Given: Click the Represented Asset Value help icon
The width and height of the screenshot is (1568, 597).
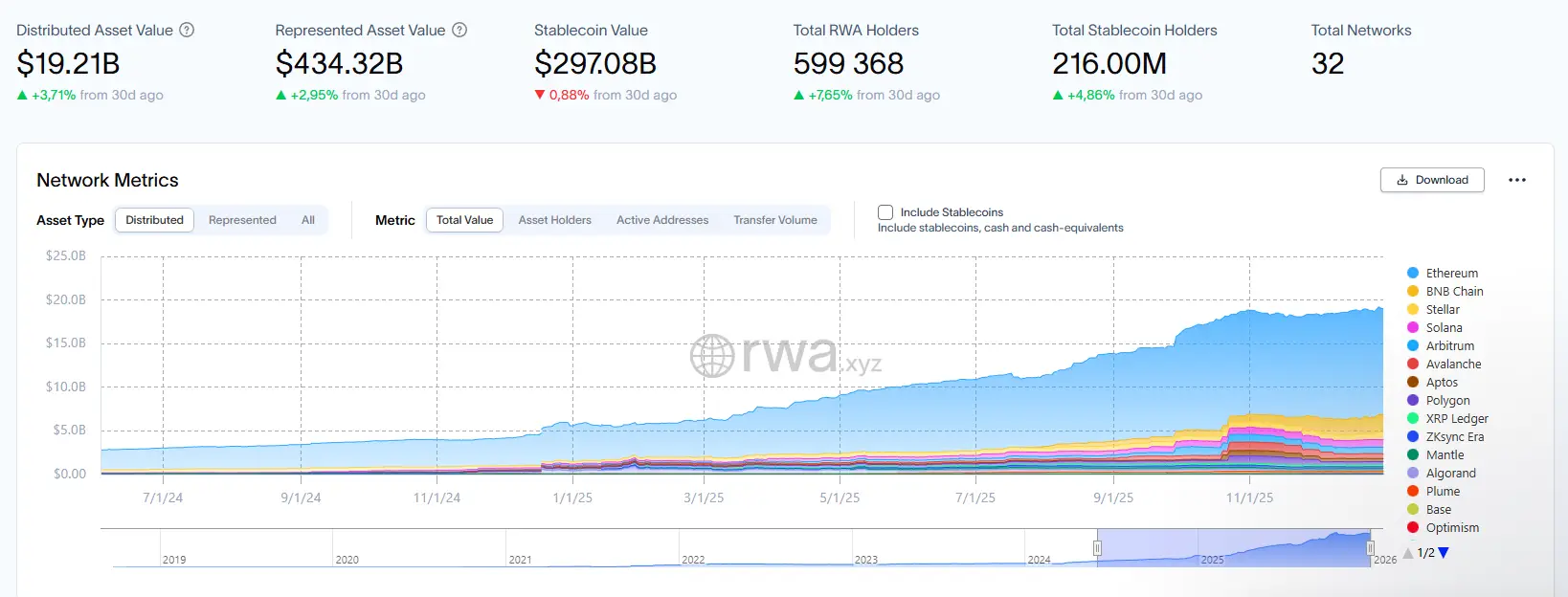Looking at the screenshot, I should click(459, 30).
